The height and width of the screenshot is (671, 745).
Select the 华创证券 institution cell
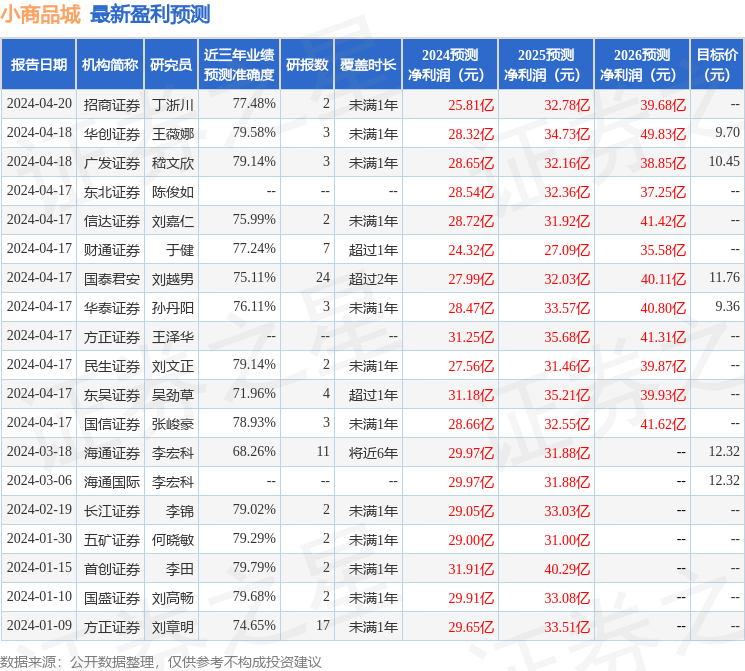coord(112,134)
